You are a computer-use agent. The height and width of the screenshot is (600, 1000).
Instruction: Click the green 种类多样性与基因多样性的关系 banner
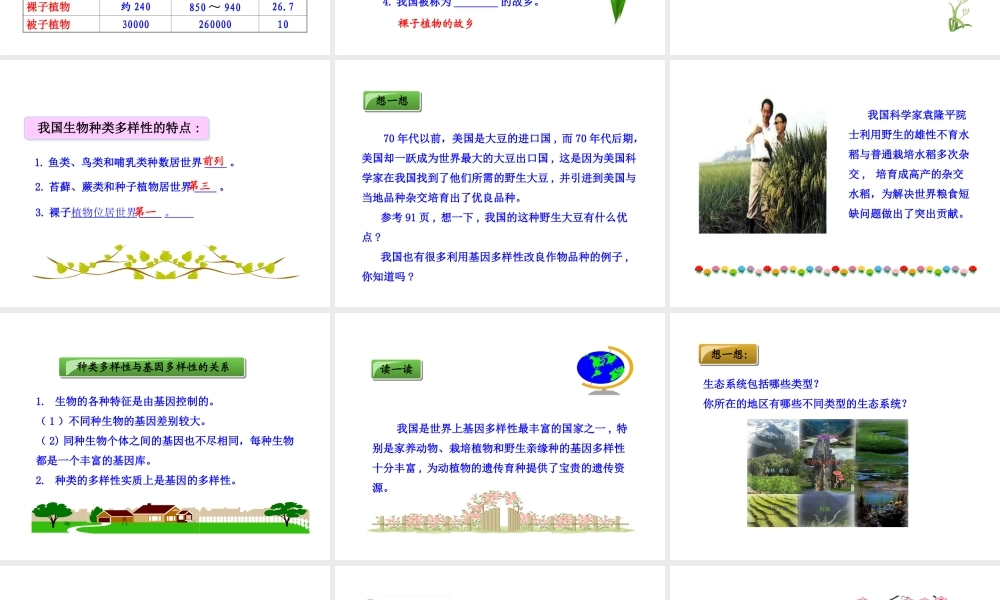[152, 367]
